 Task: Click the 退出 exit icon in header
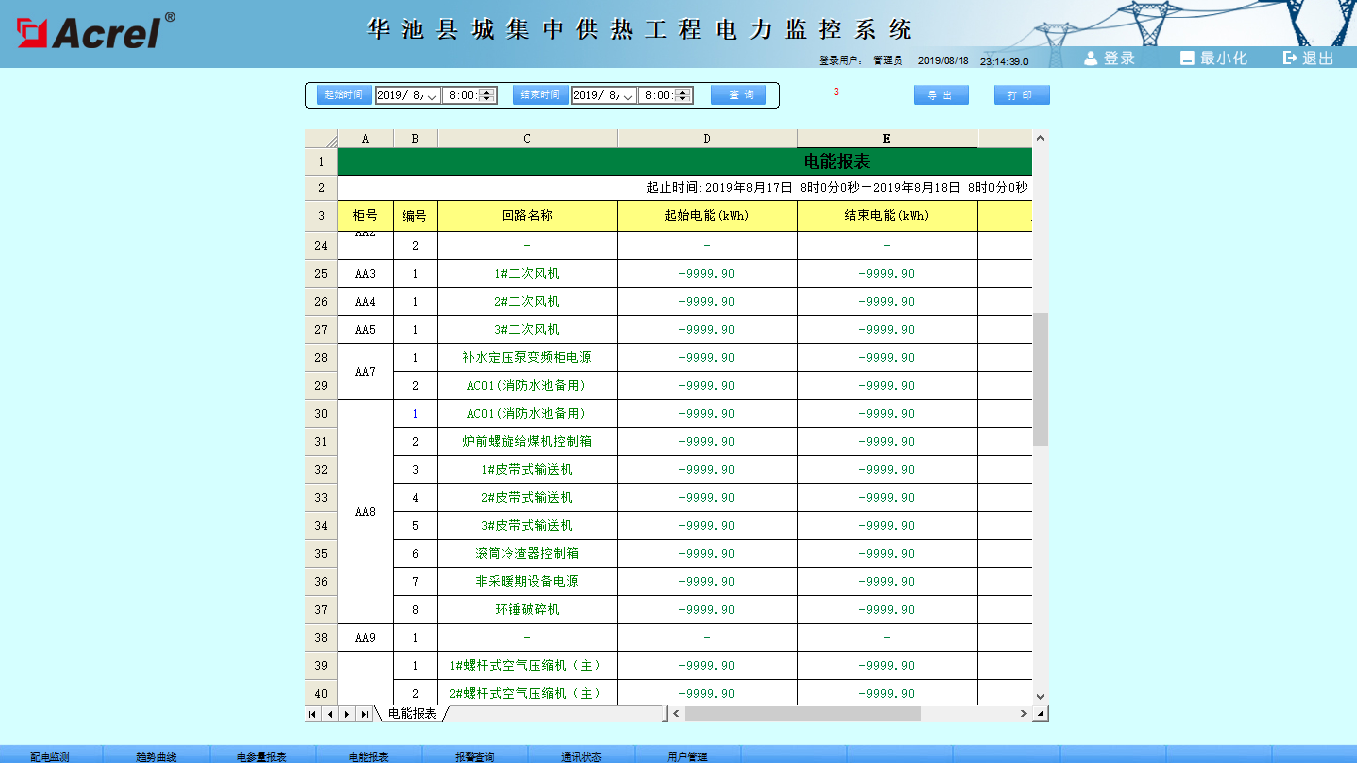pyautogui.click(x=1290, y=58)
